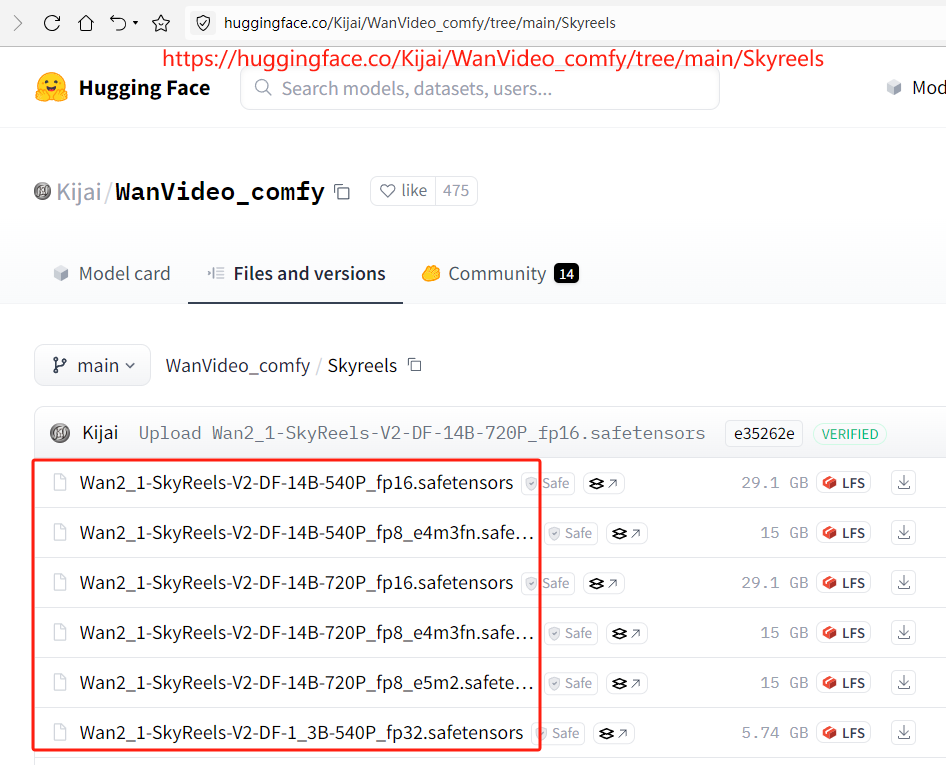Screen dimensions: 946x765
Task: Go to the WanVideo_comfy breadcrumb folder
Action: pos(238,366)
